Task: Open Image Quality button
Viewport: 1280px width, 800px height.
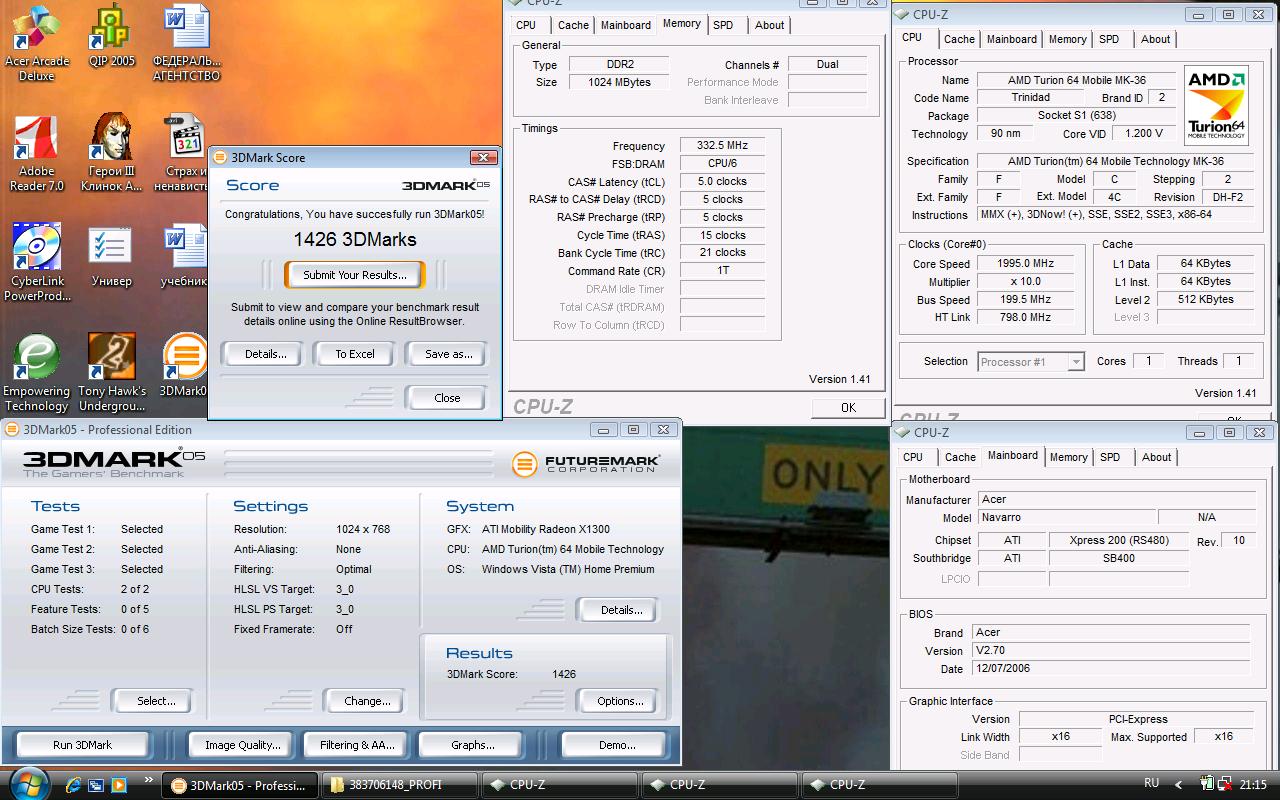Action: pyautogui.click(x=242, y=745)
